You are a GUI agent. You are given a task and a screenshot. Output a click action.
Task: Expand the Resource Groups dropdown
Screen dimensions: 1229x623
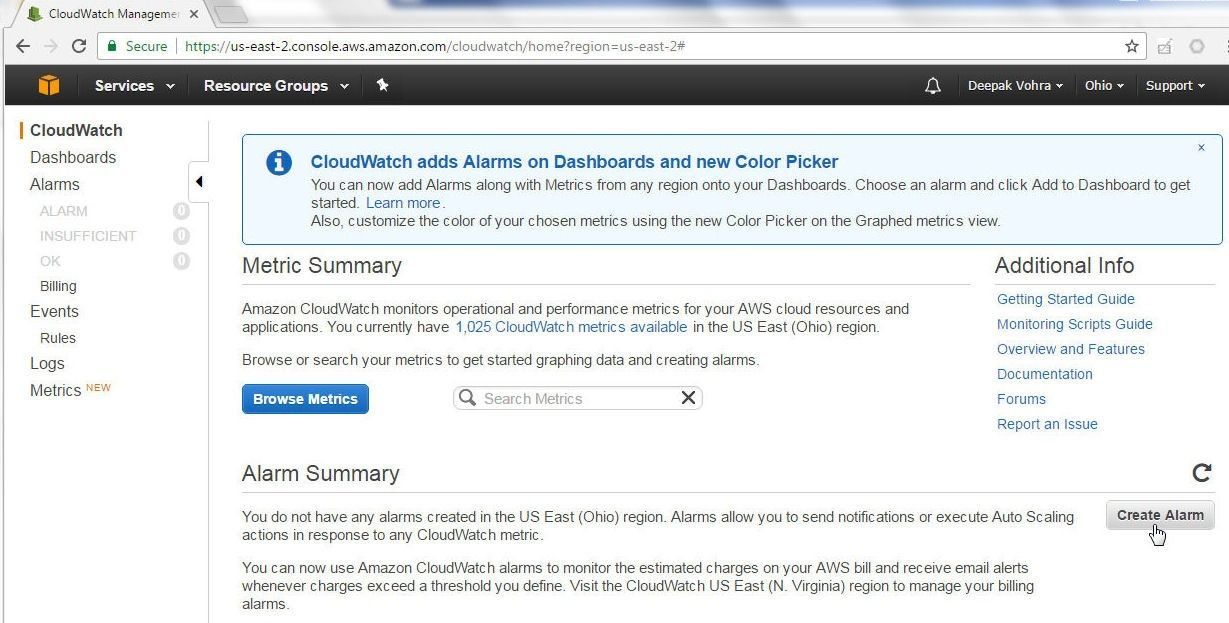(x=276, y=86)
